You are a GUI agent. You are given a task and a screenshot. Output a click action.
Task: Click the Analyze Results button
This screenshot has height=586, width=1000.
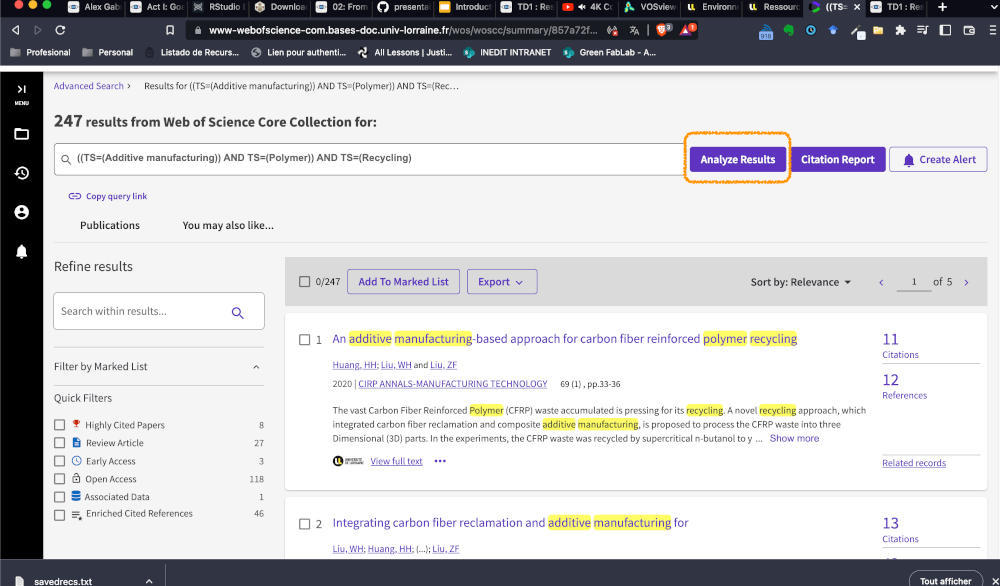click(x=738, y=160)
